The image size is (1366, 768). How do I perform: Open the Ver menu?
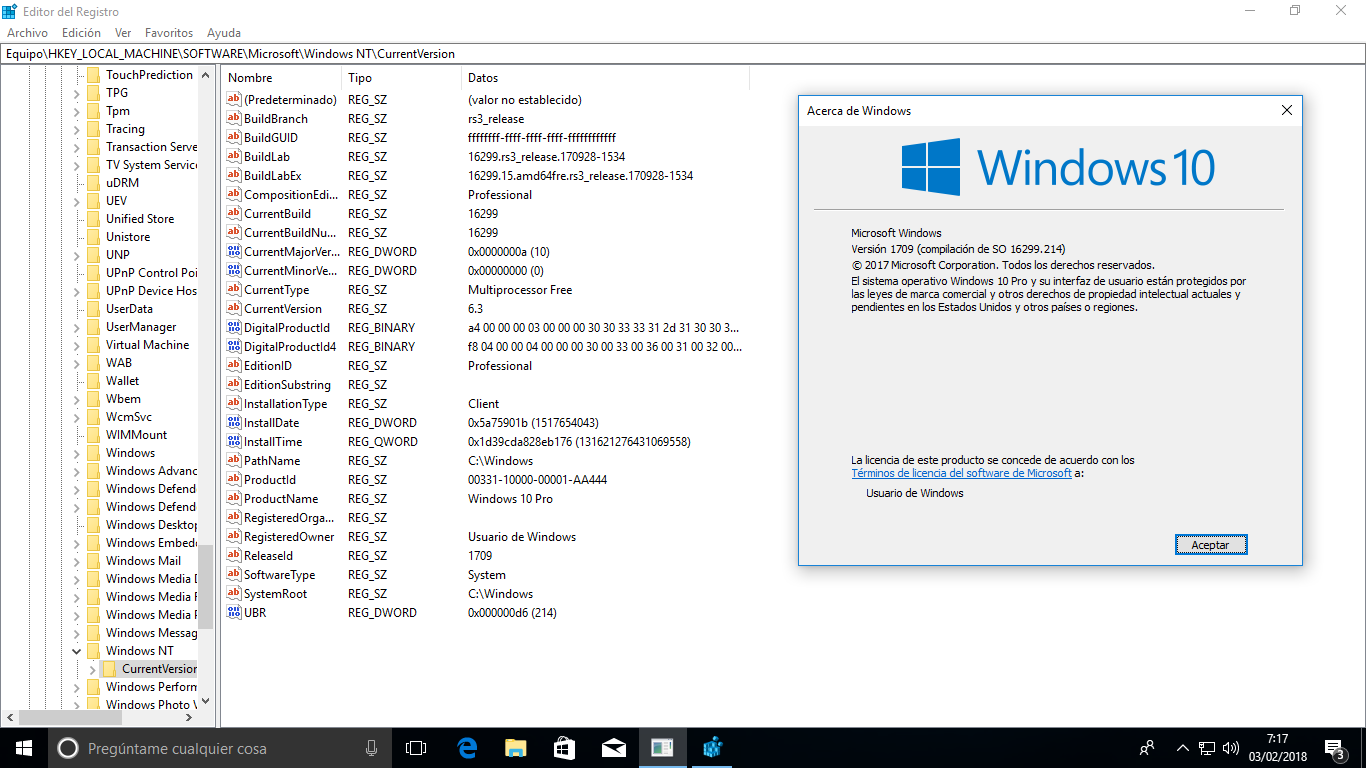click(x=123, y=33)
